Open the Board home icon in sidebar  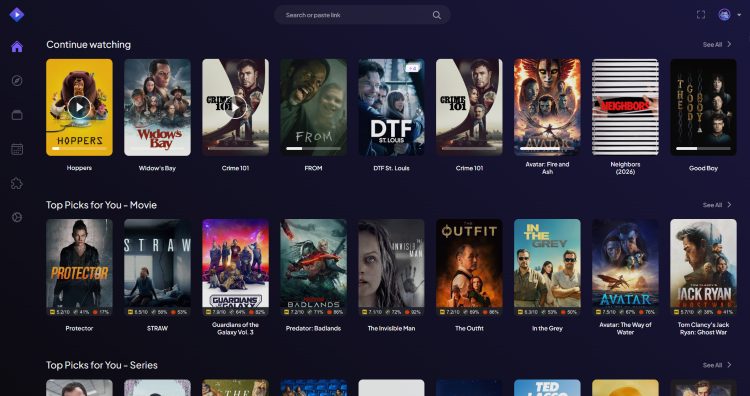click(x=17, y=46)
